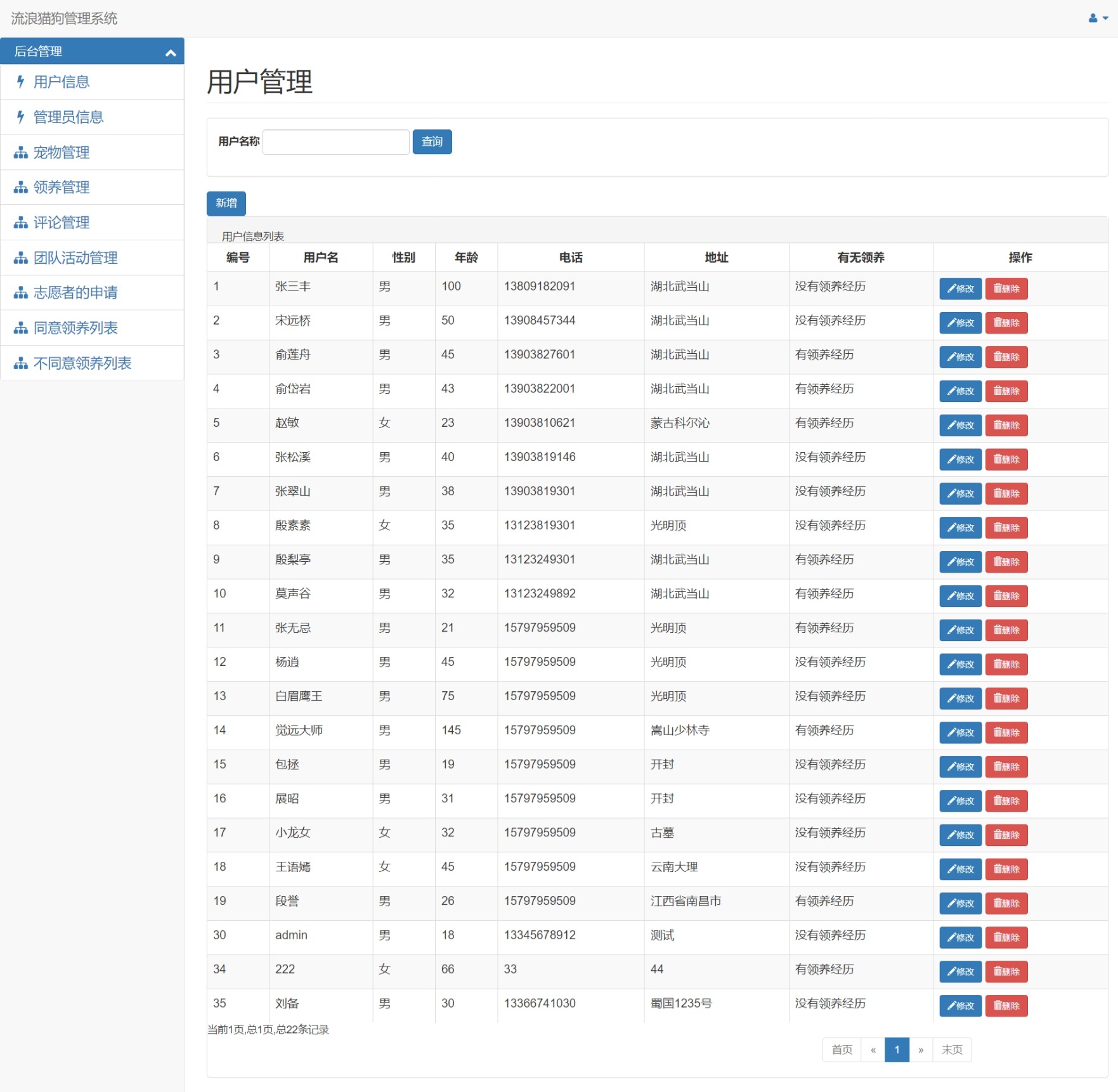Open 用户信息 in the sidebar

[62, 82]
